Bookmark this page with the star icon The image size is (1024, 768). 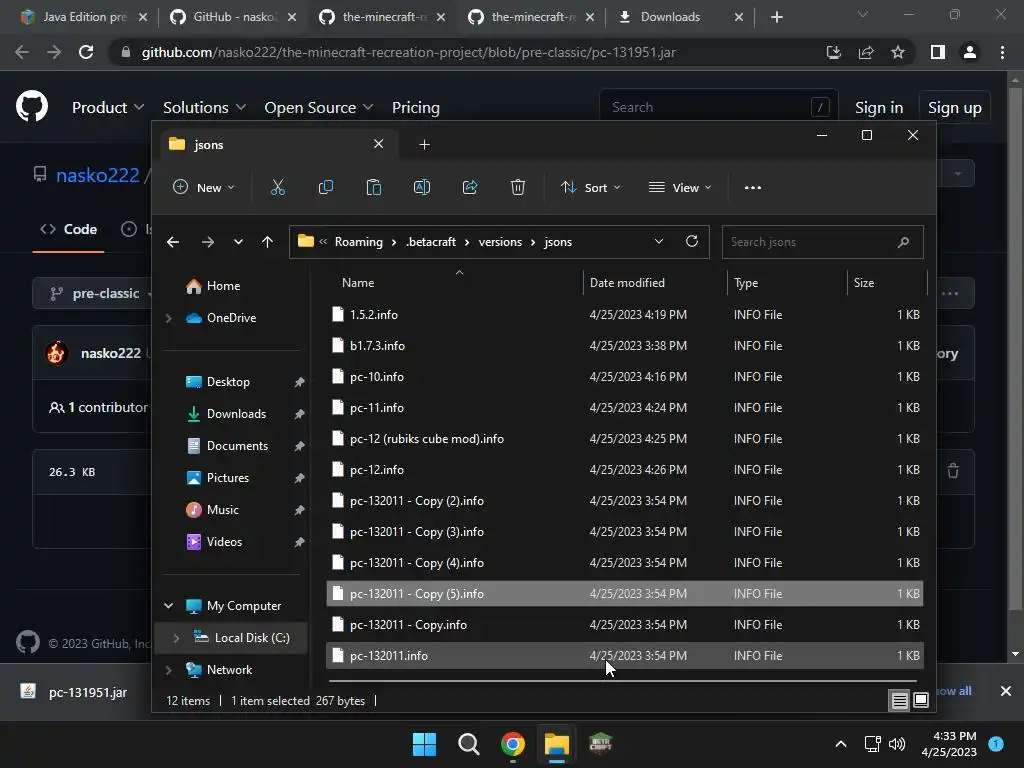tap(898, 52)
